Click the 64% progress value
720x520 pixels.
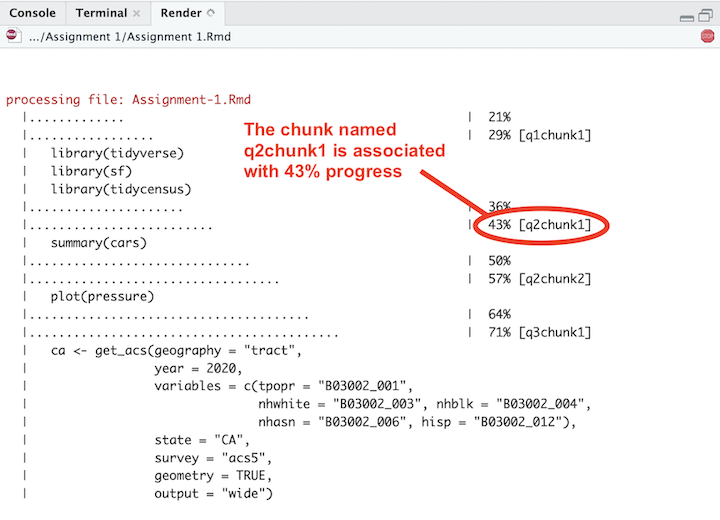500,314
